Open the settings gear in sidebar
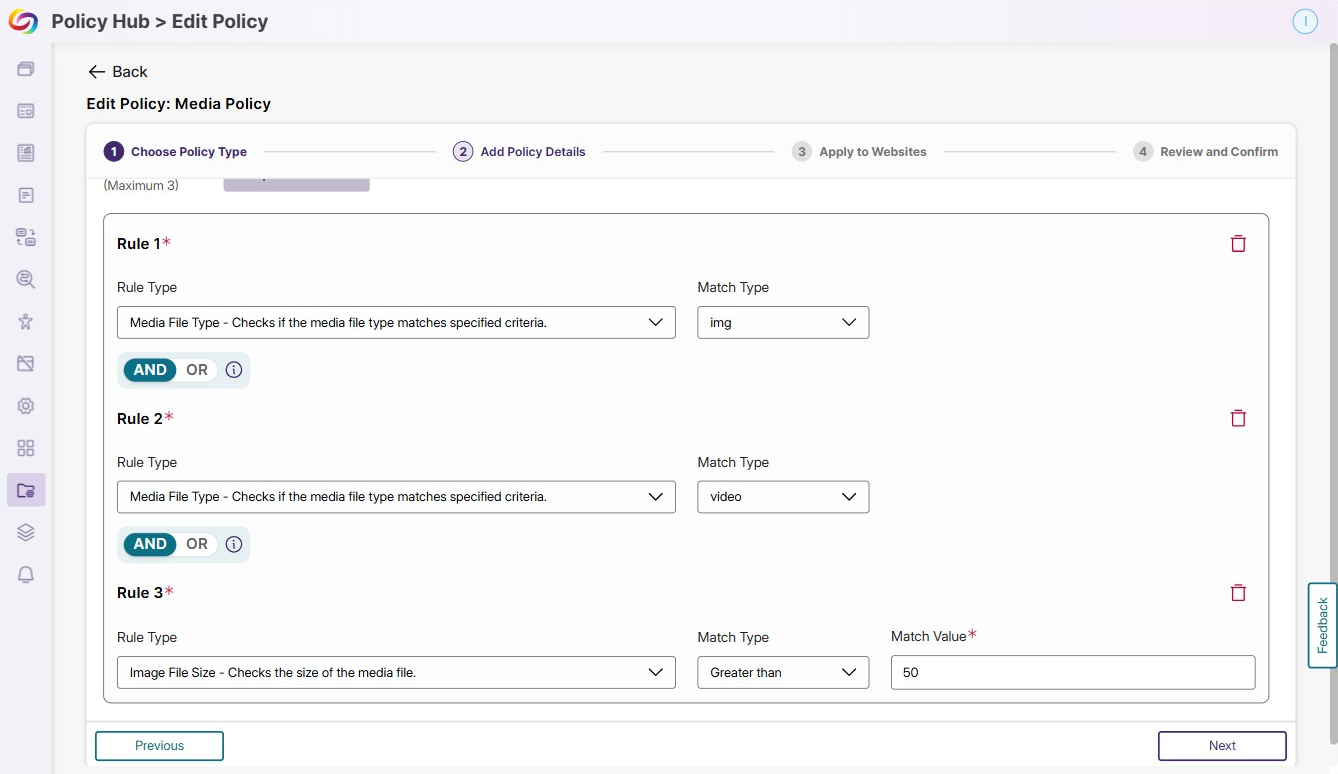 (26, 406)
